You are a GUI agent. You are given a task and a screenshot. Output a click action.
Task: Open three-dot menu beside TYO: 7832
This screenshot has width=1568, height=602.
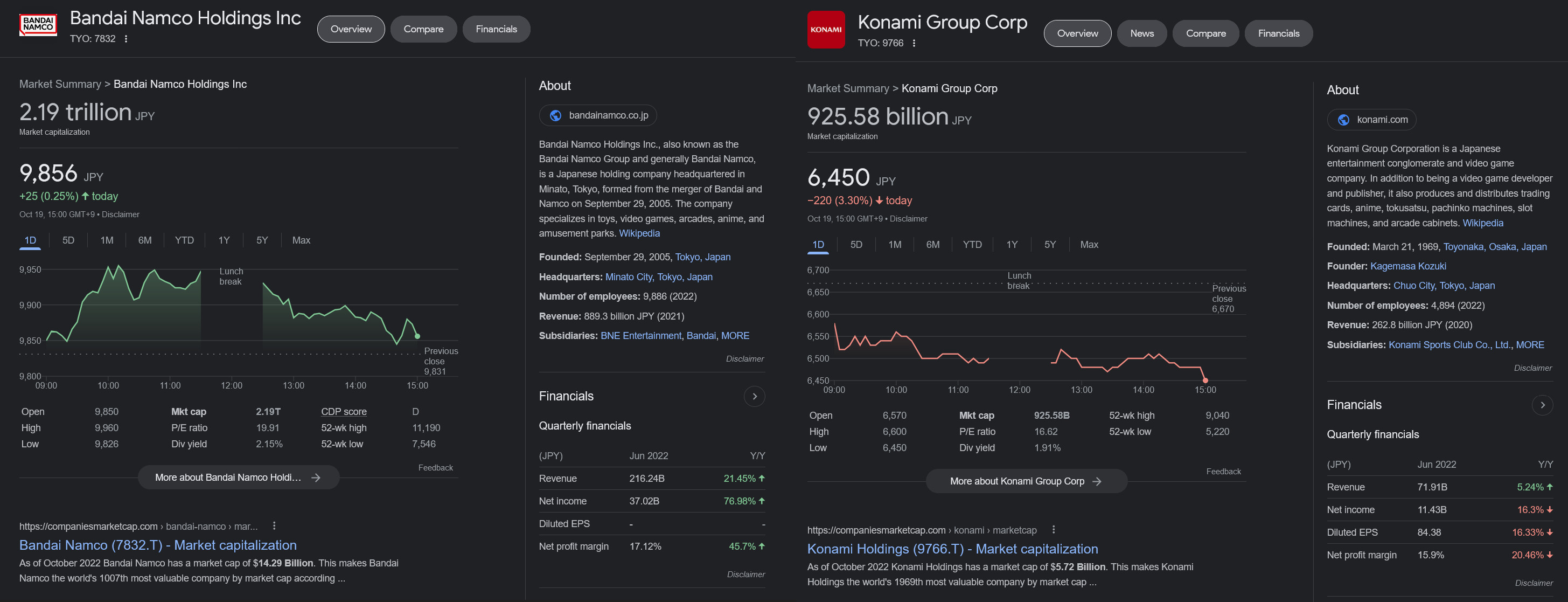click(x=126, y=39)
